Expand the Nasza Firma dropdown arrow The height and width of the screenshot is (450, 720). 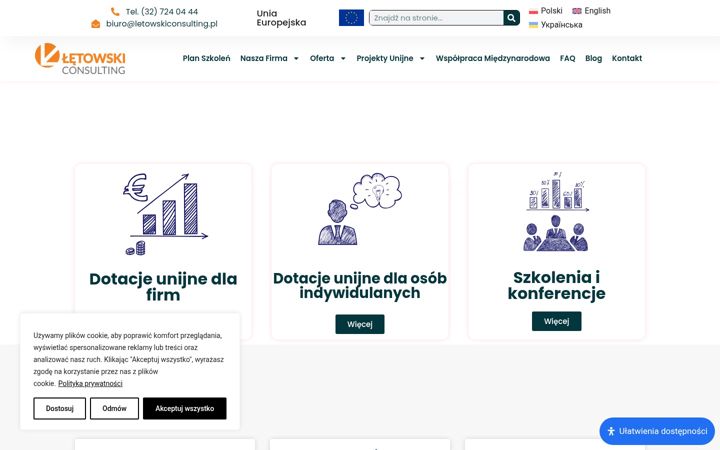pyautogui.click(x=296, y=58)
